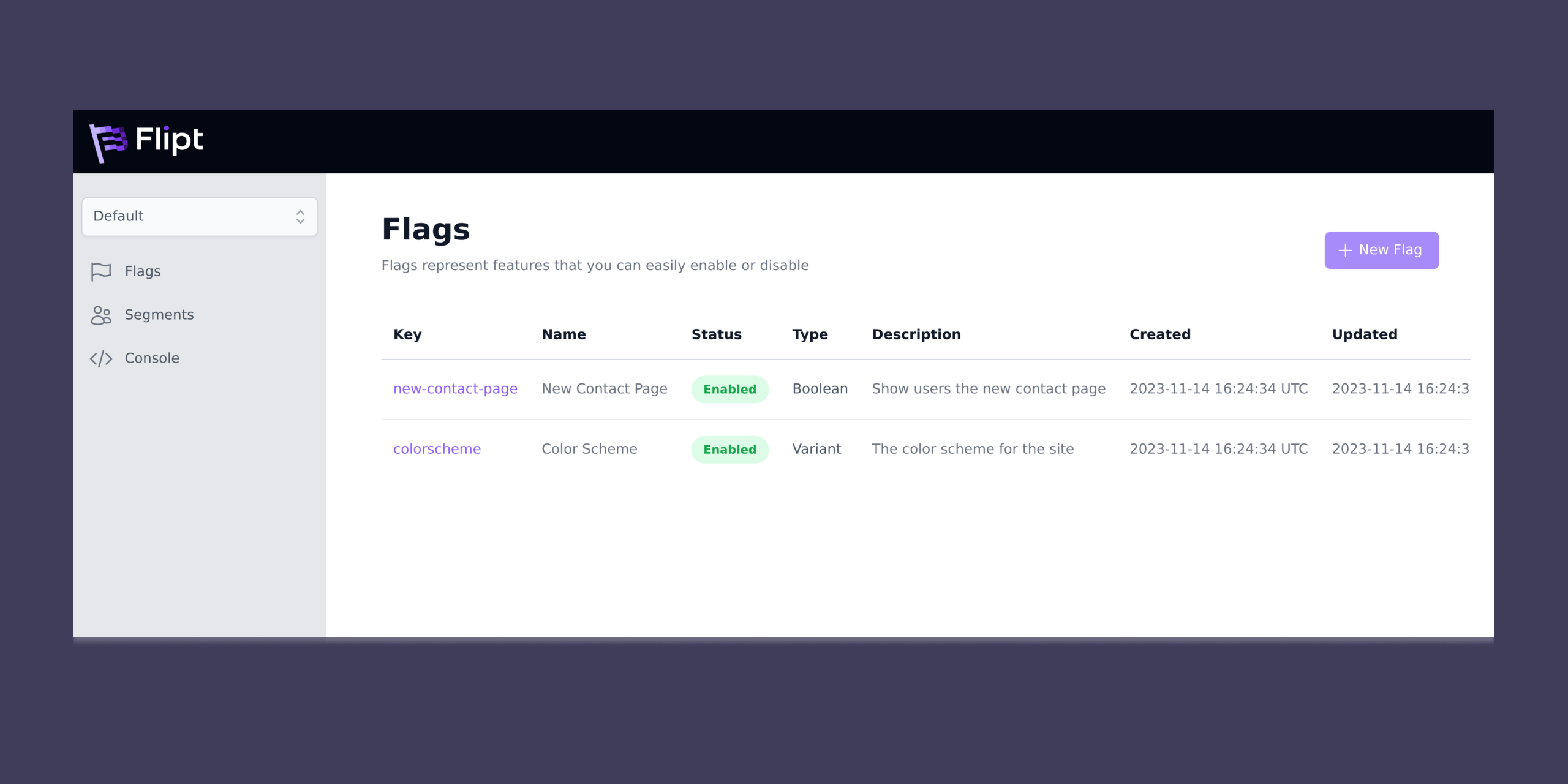Click Enabled badge for New Contact Page

click(x=729, y=389)
